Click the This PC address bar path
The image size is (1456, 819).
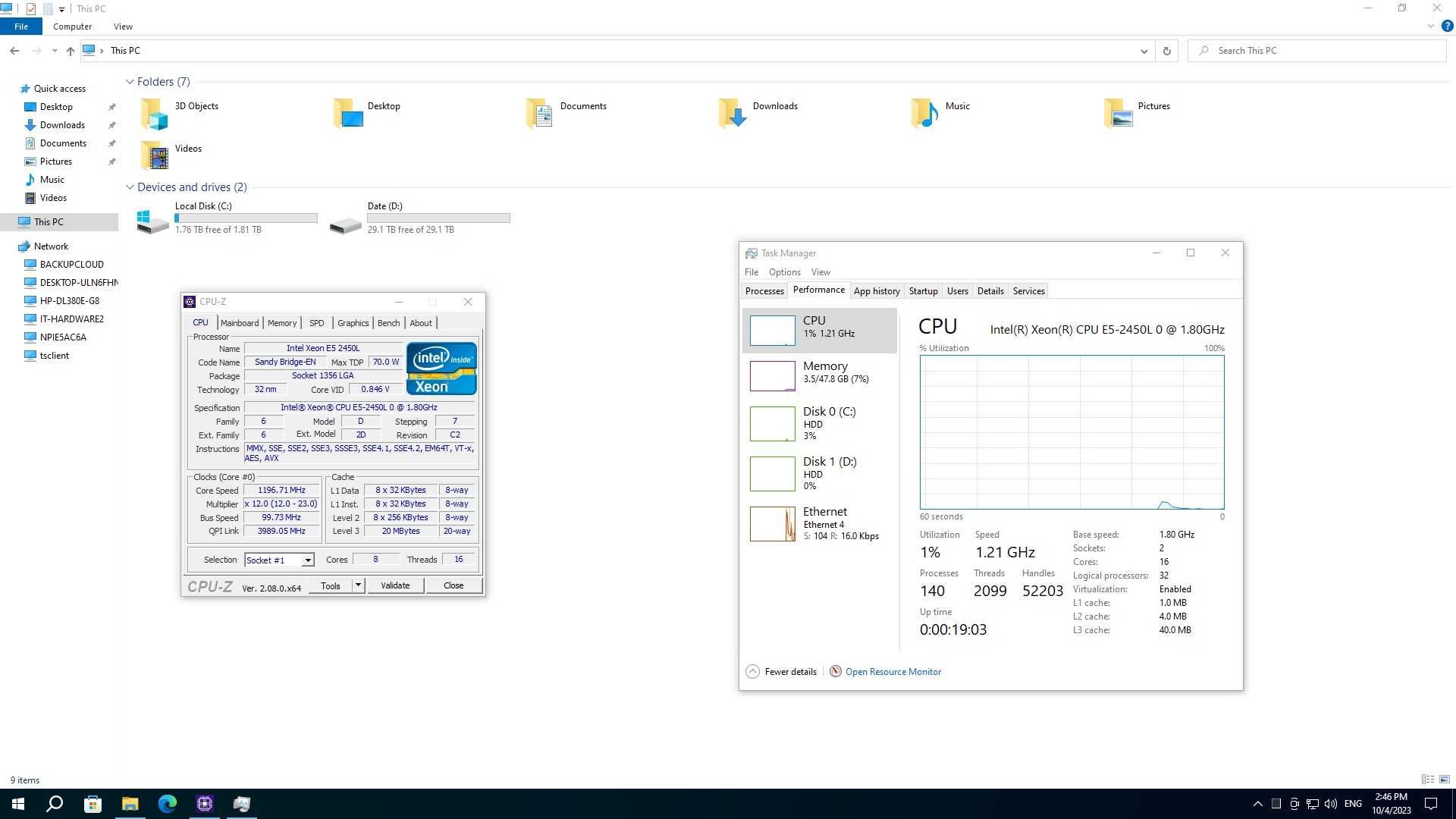pyautogui.click(x=125, y=51)
